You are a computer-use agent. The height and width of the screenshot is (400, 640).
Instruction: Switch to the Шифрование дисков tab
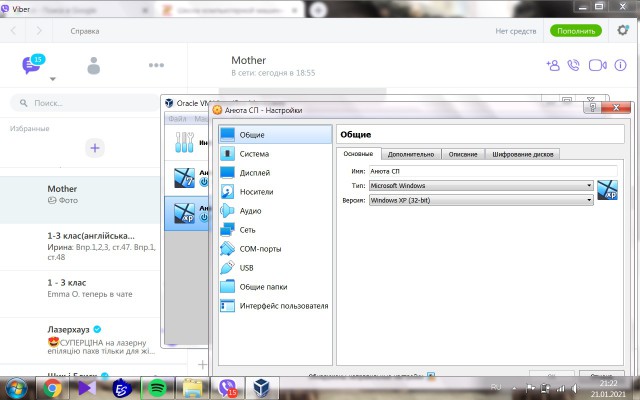pyautogui.click(x=522, y=154)
